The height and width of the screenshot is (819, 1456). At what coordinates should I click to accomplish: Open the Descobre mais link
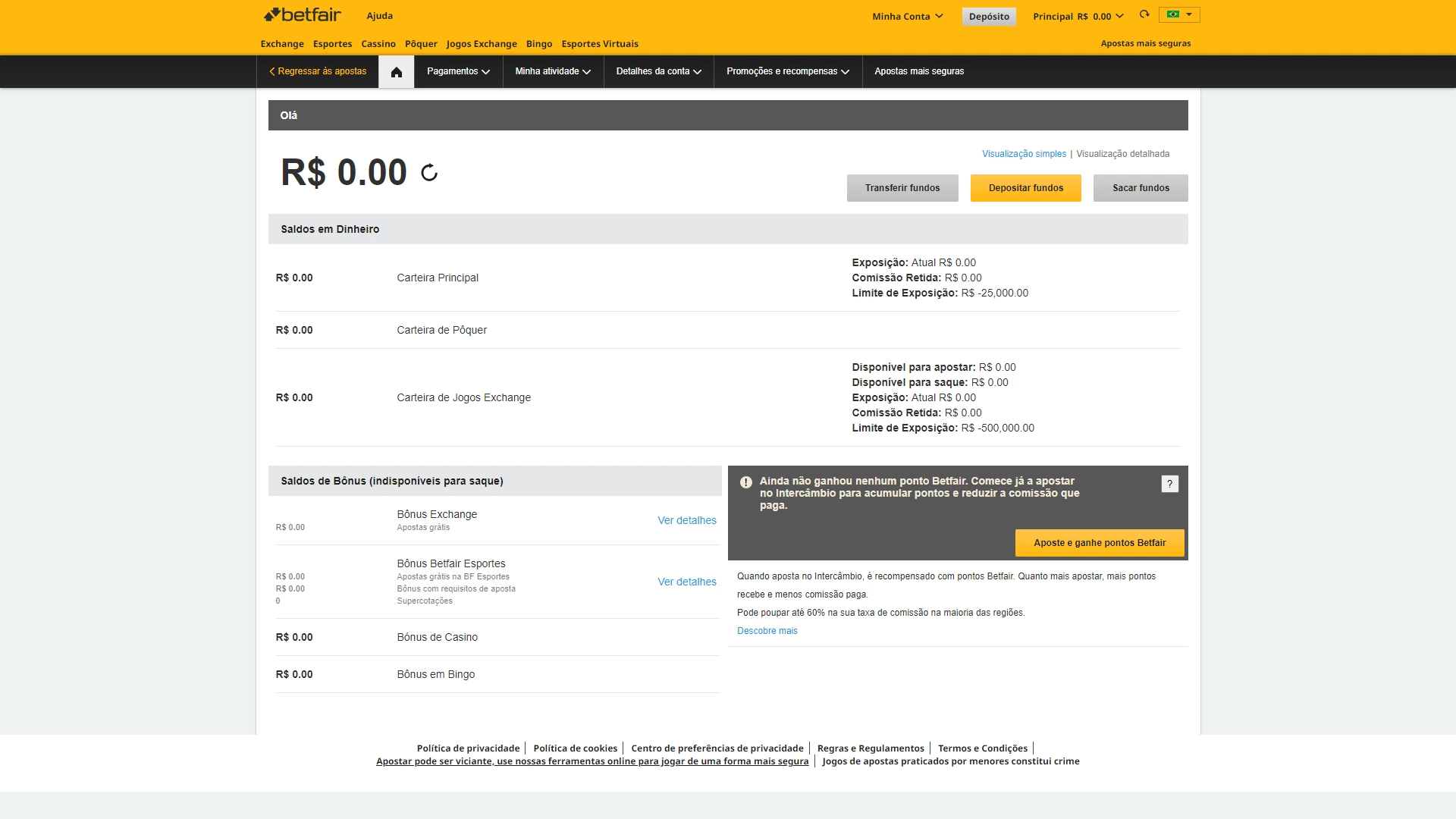click(767, 631)
